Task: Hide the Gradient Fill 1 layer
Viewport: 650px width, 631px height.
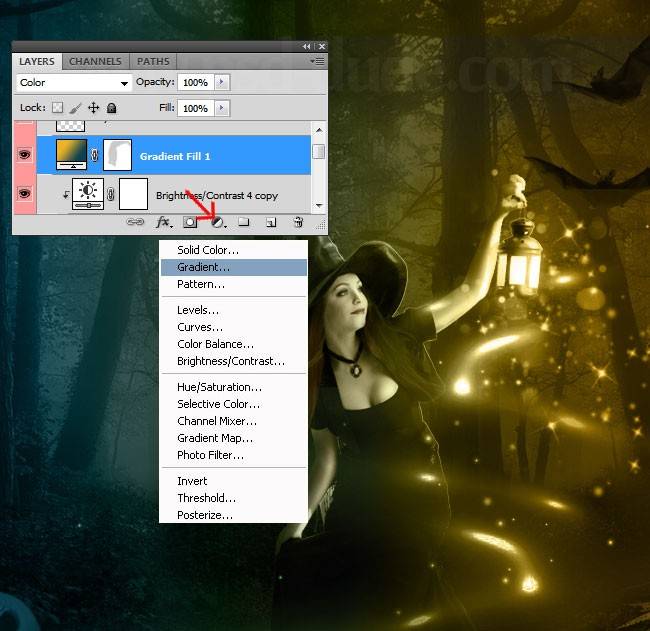Action: click(25, 155)
